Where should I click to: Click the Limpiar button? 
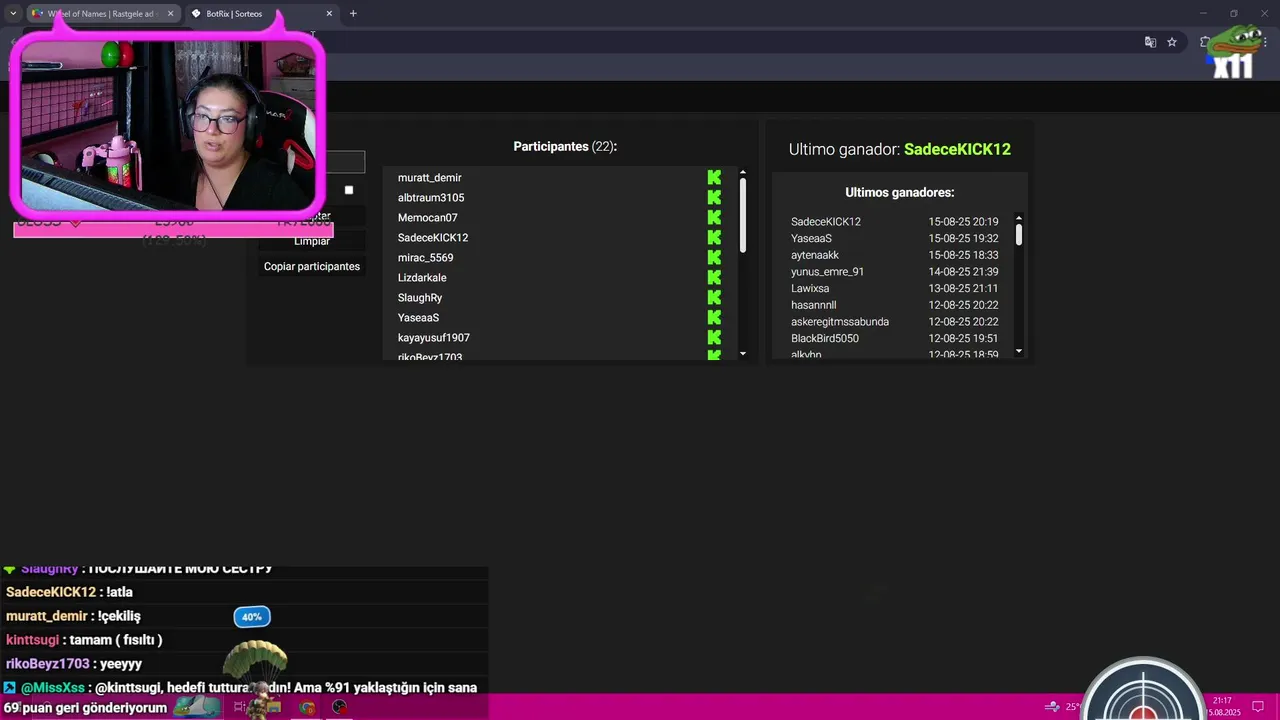pyautogui.click(x=312, y=241)
